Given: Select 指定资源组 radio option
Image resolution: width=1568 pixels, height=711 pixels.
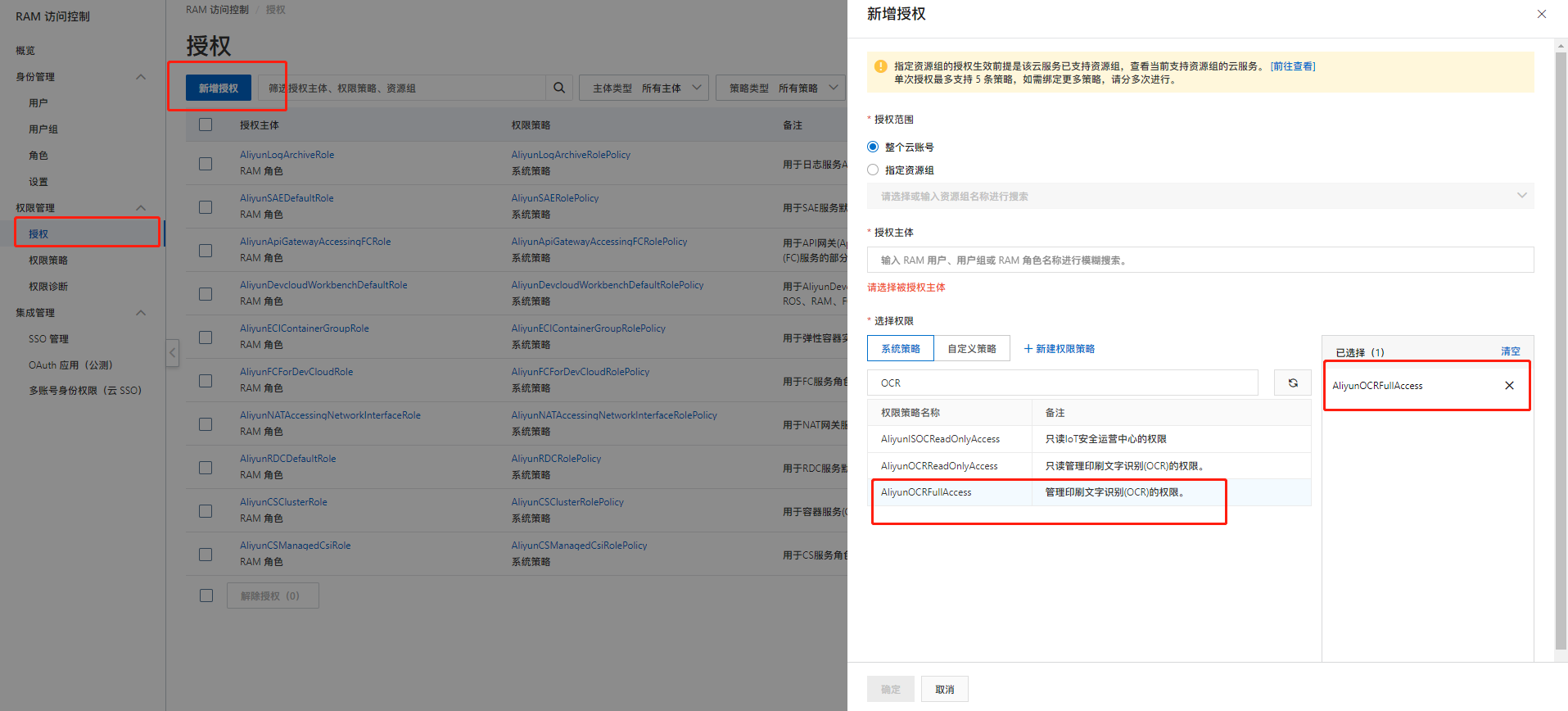Looking at the screenshot, I should [873, 170].
